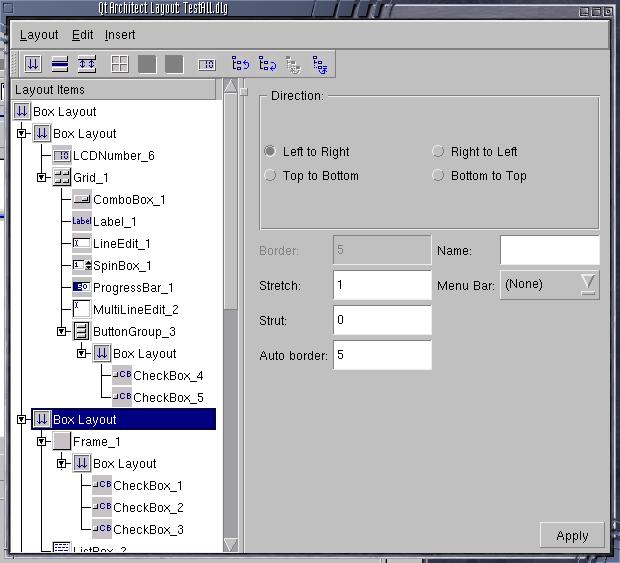Screen dimensions: 620x563
Task: Click the ProgressBar_1 item icon
Action: (x=81, y=287)
